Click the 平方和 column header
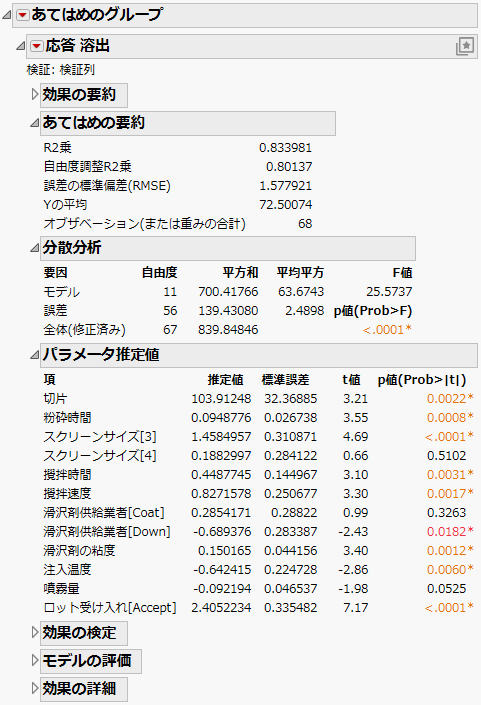The height and width of the screenshot is (705, 481). point(240,272)
